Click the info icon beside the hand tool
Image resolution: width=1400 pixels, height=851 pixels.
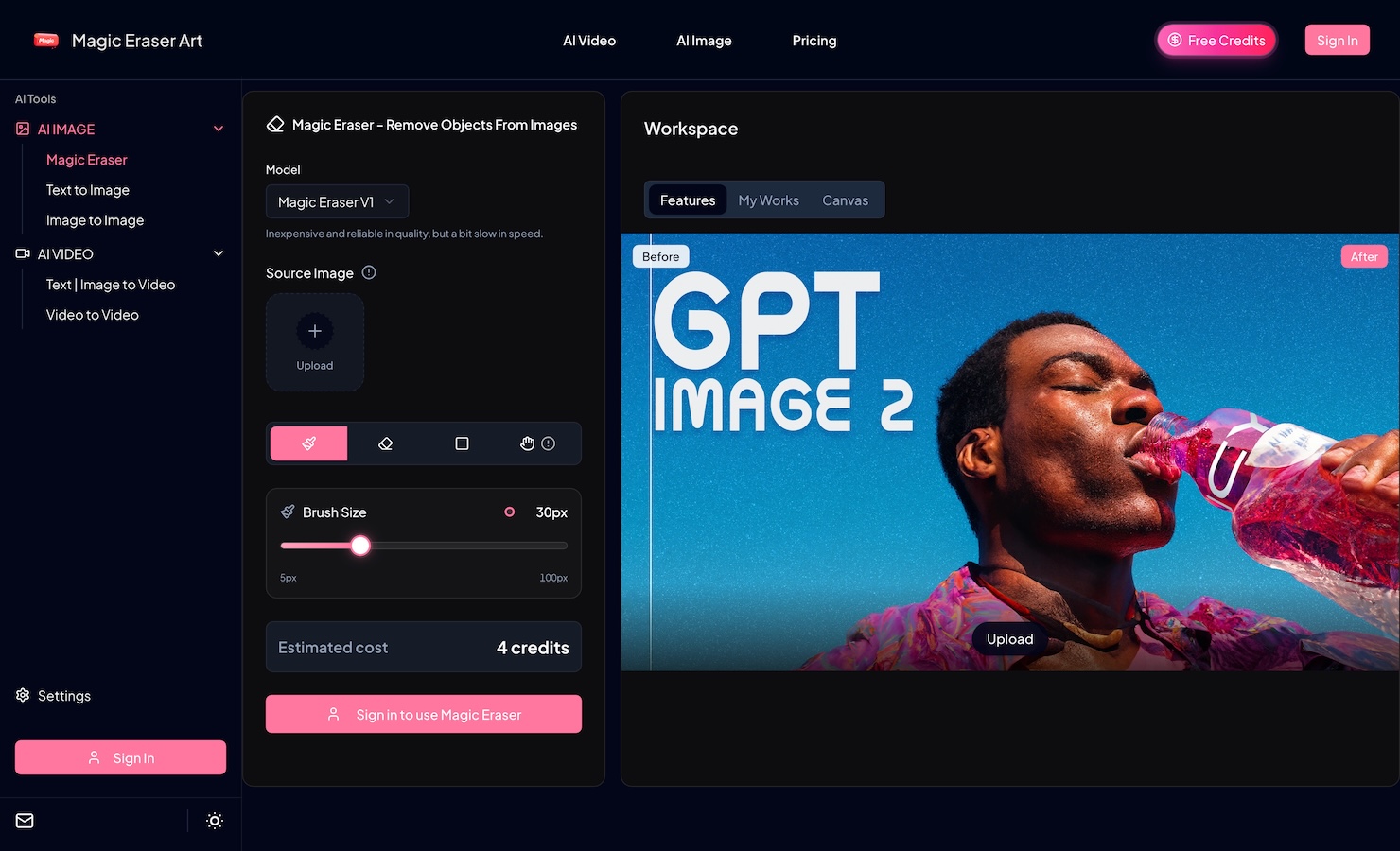tap(548, 443)
